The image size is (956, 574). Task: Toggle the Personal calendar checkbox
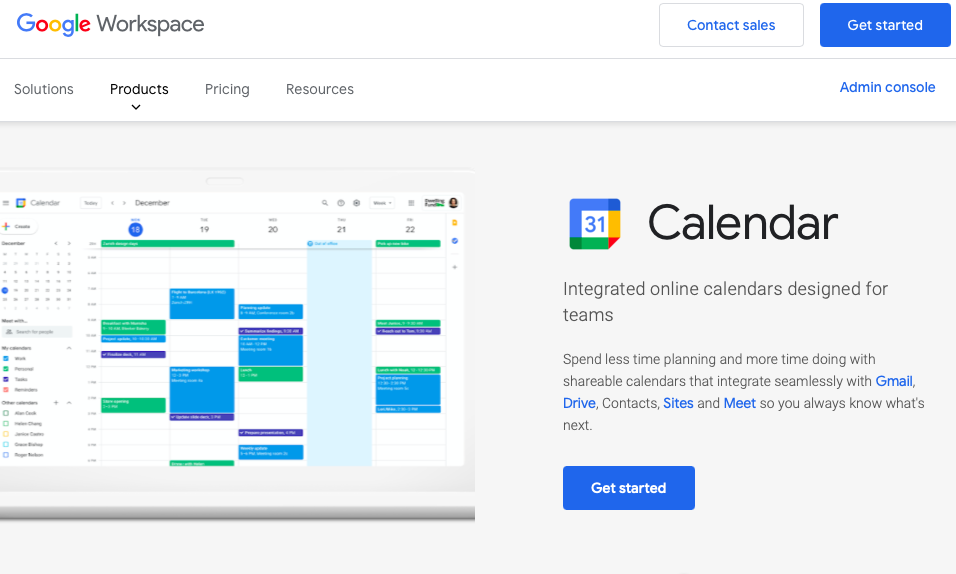coord(6,369)
